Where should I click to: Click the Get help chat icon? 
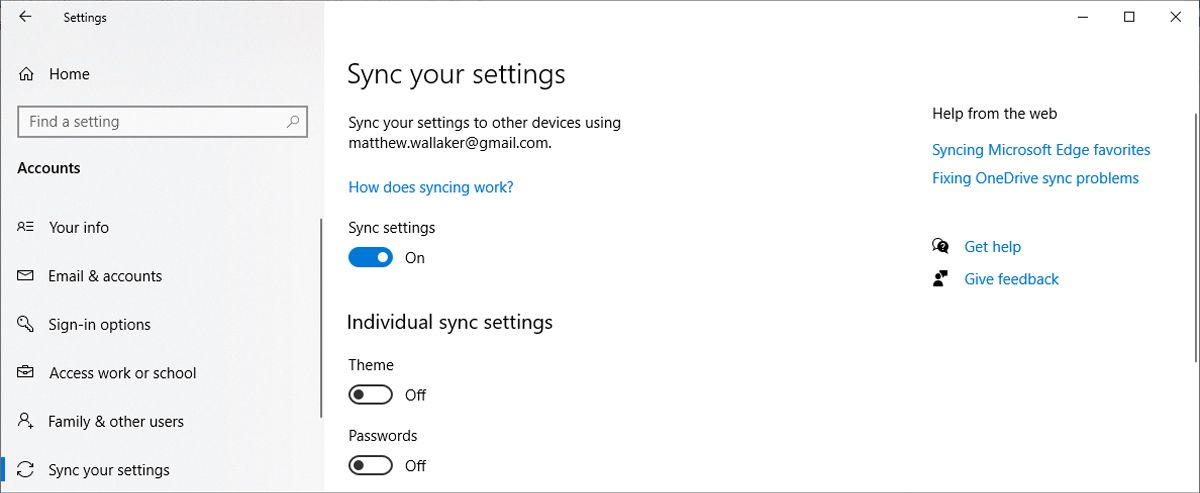[940, 247]
